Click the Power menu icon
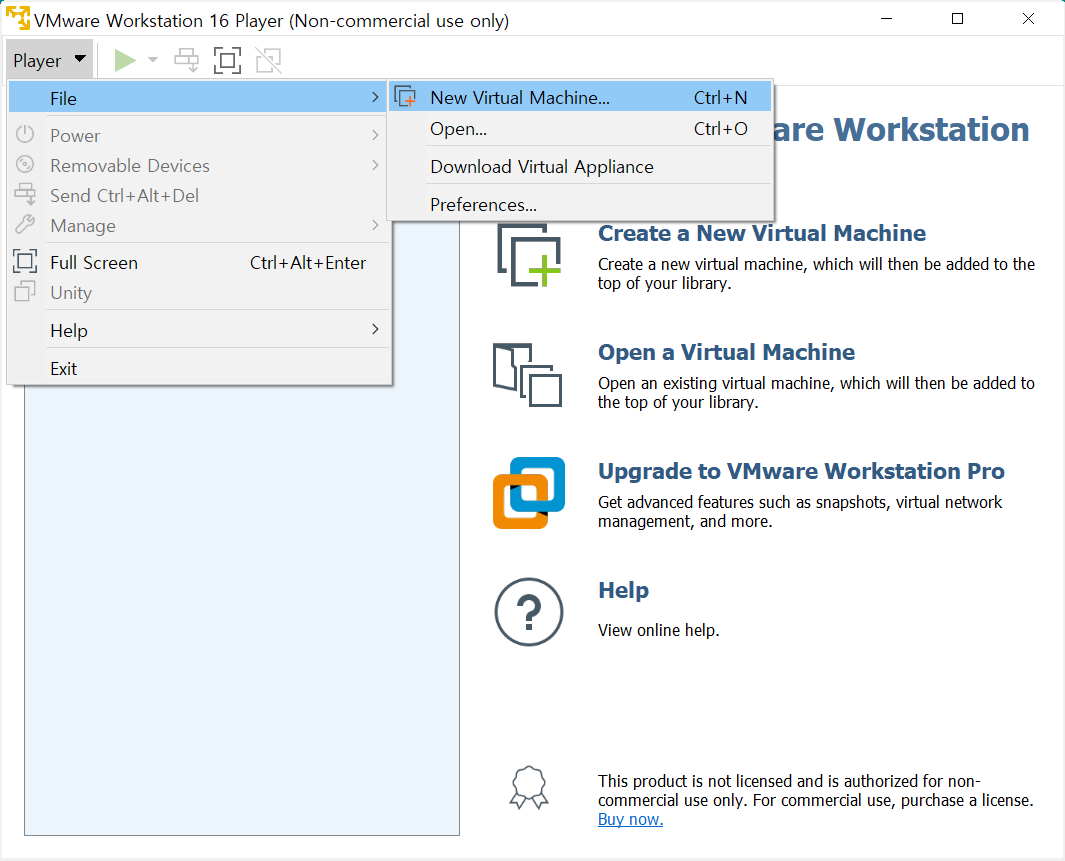 [25, 134]
